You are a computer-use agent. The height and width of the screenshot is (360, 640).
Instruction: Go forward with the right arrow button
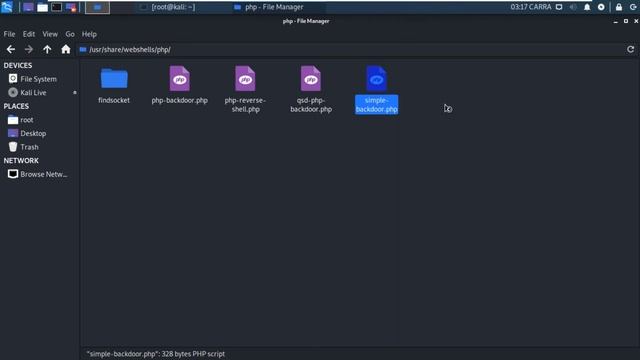pyautogui.click(x=29, y=49)
